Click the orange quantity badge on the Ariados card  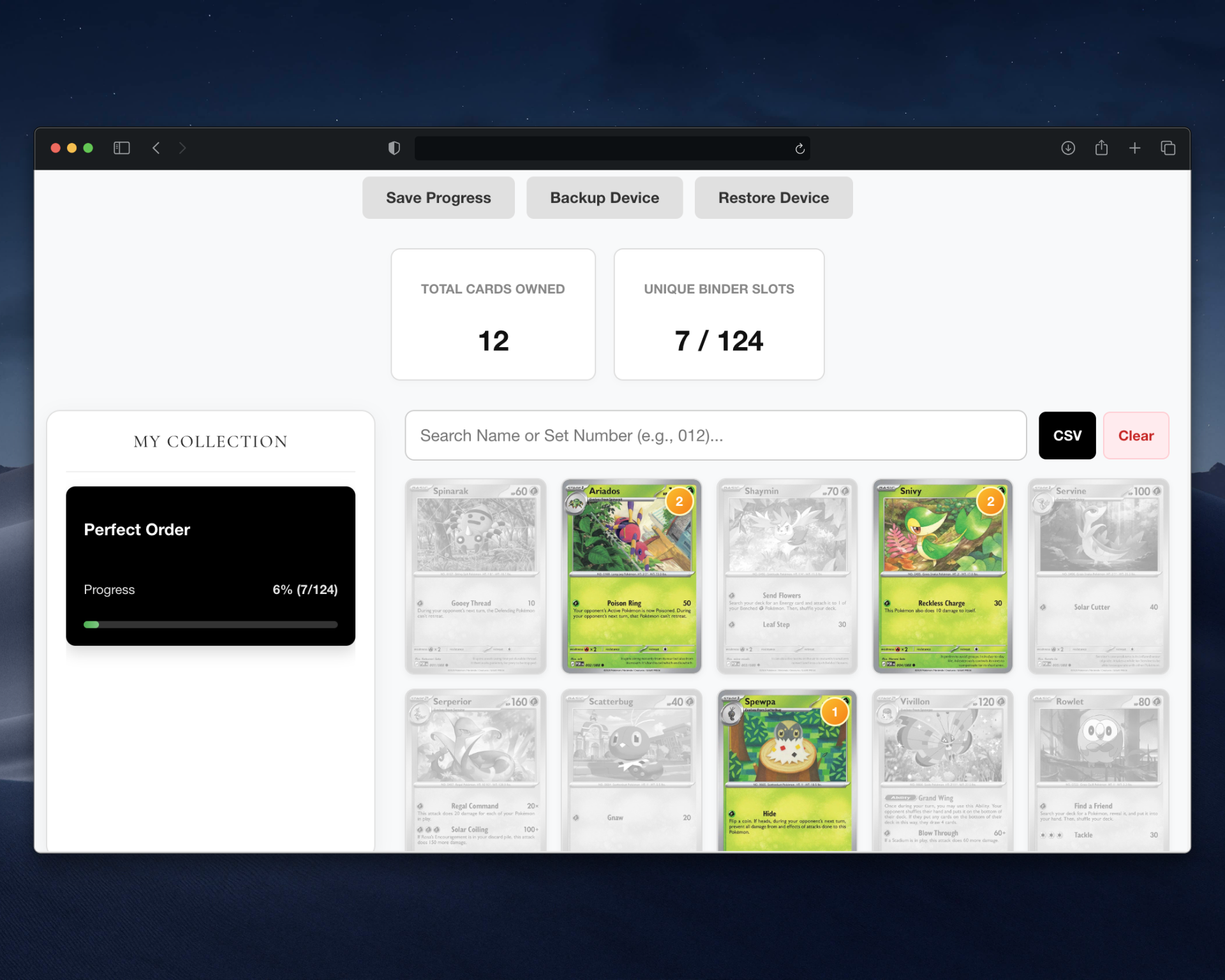(679, 501)
